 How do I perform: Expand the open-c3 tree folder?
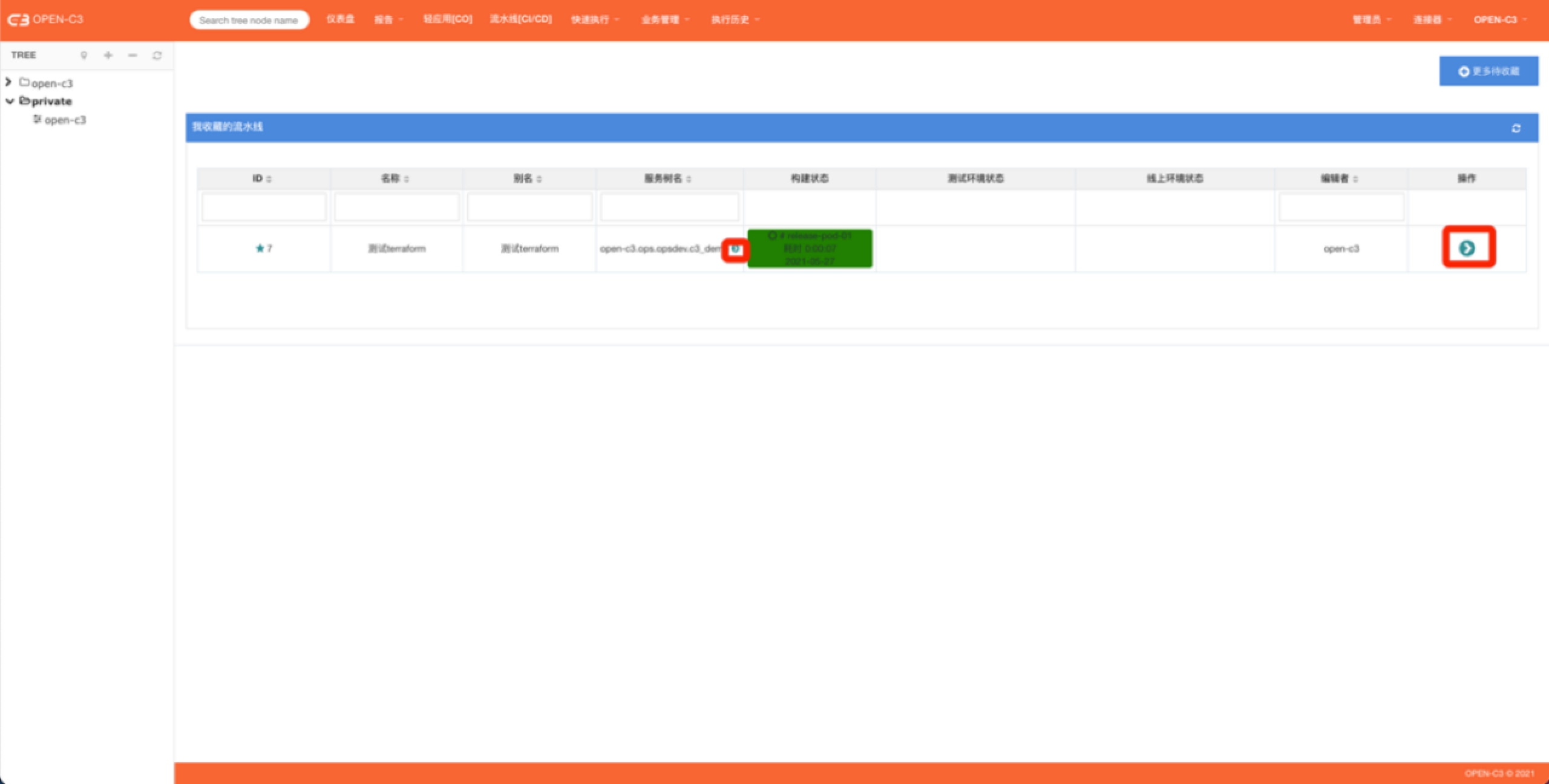pyautogui.click(x=8, y=82)
